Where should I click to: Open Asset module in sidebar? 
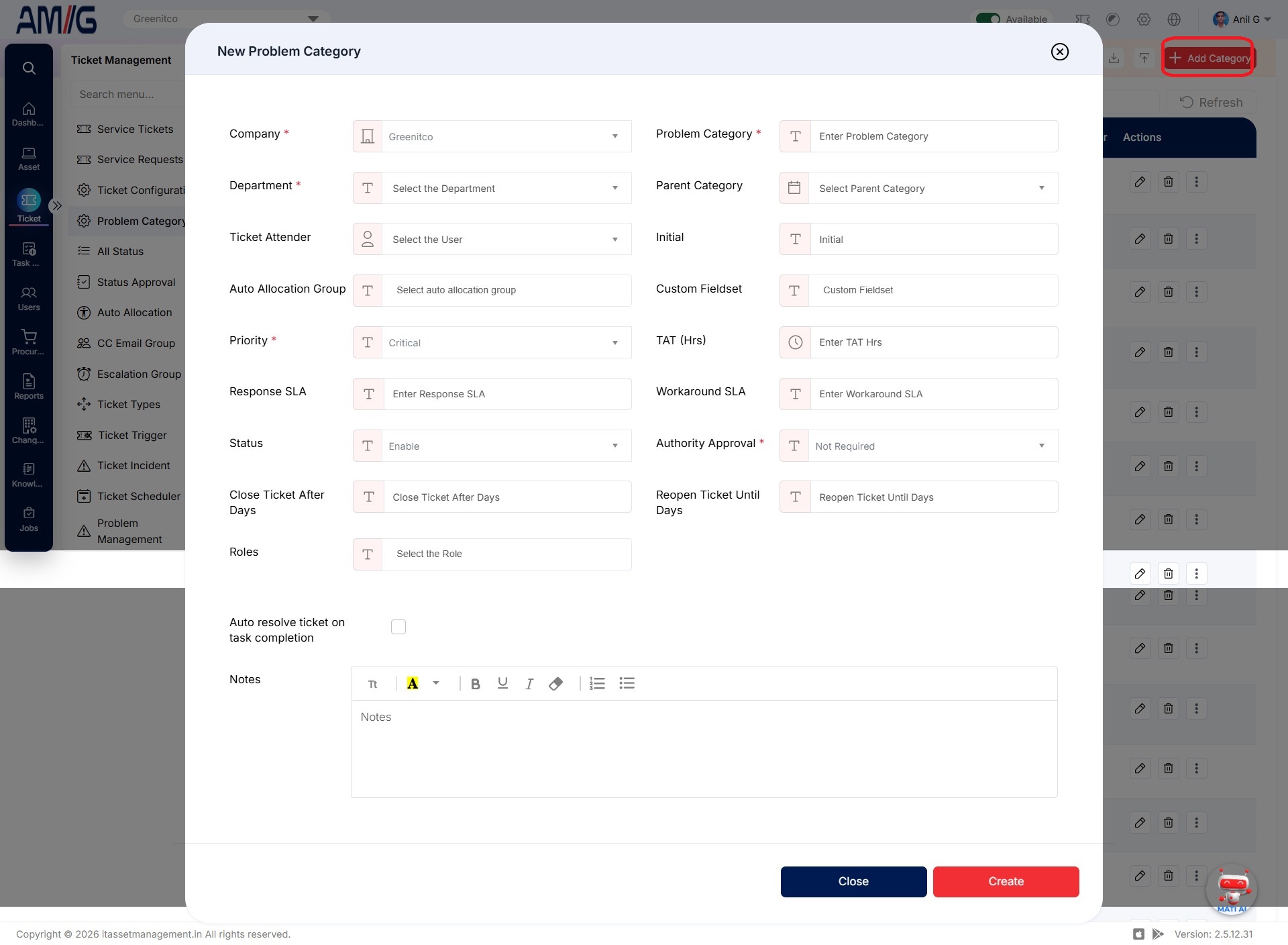point(28,159)
